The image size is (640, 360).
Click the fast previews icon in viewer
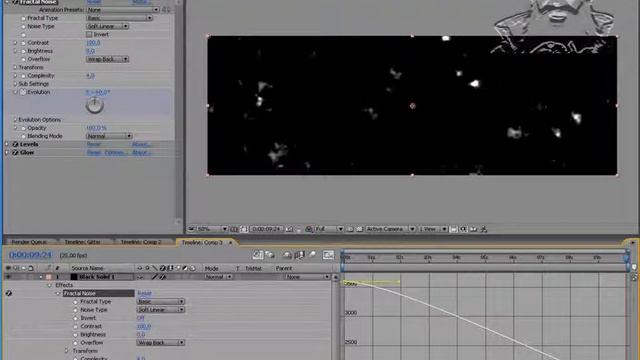point(464,229)
